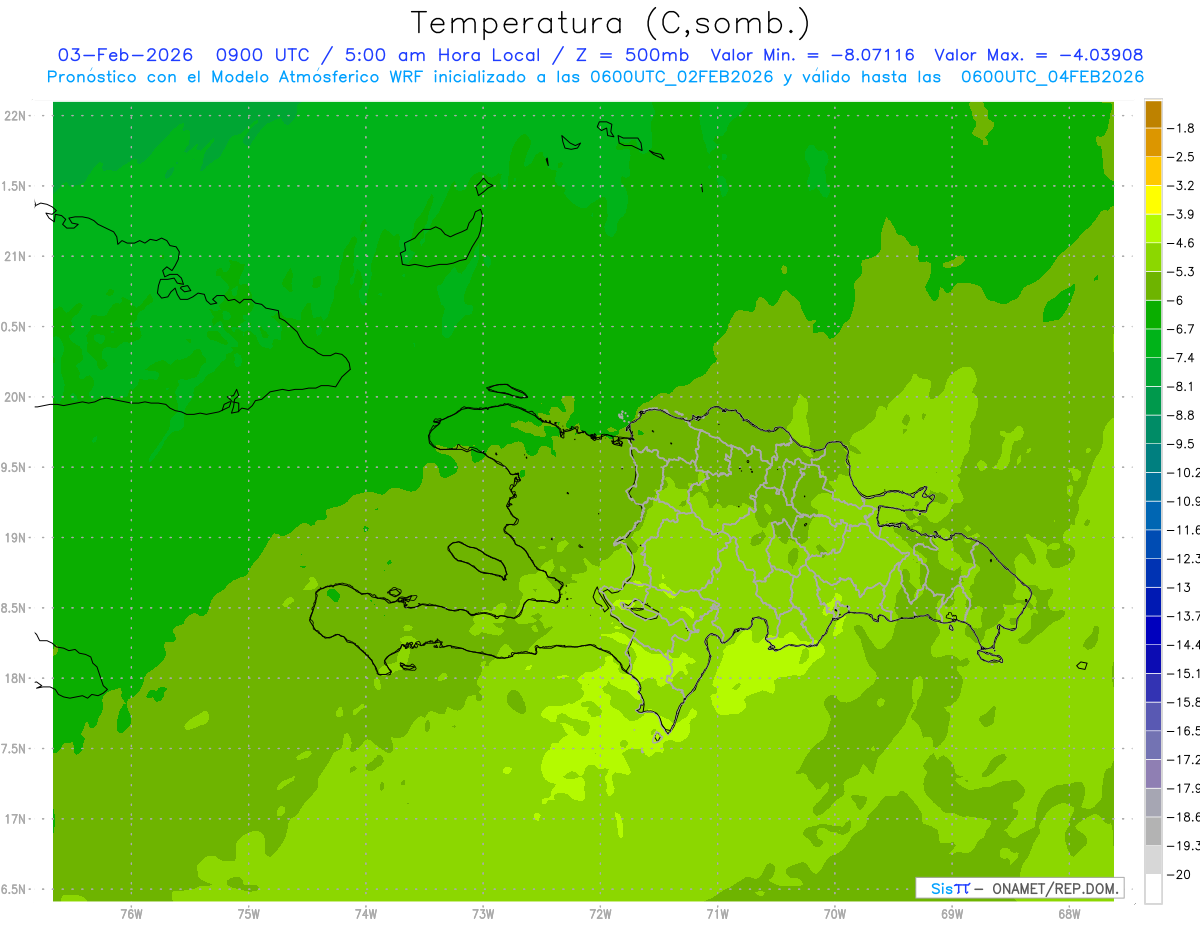Click the -13 colorbar label
Screen dimensions: 1200x927
(x=1179, y=587)
